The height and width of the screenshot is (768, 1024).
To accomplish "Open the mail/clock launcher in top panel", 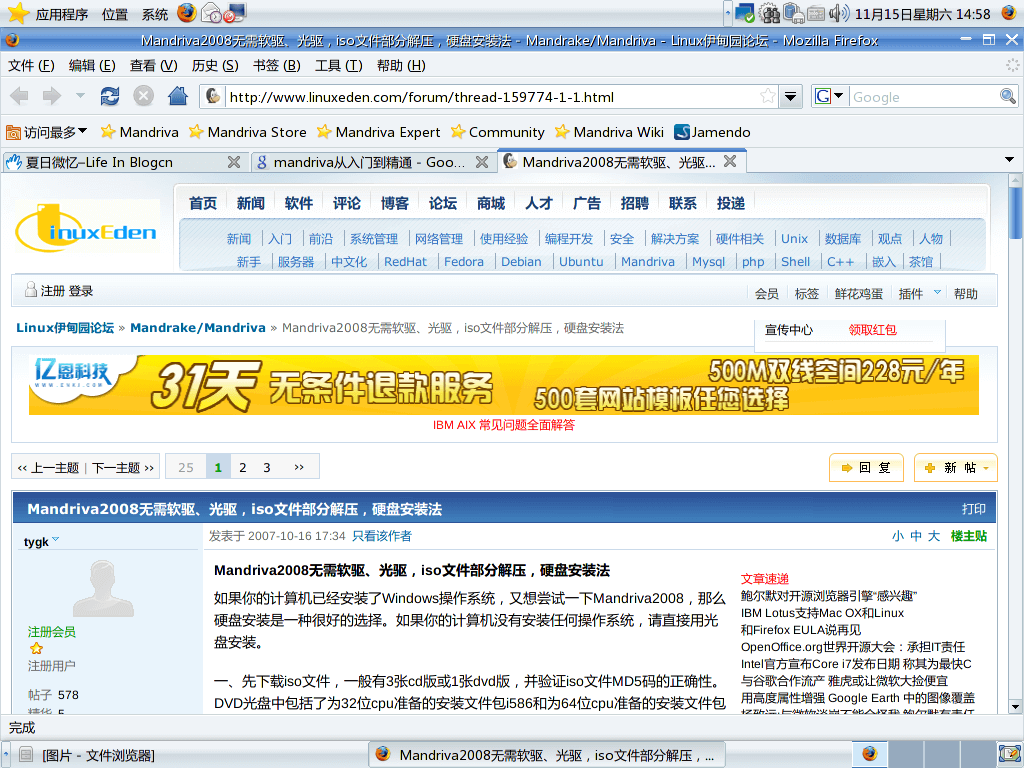I will 211,13.
